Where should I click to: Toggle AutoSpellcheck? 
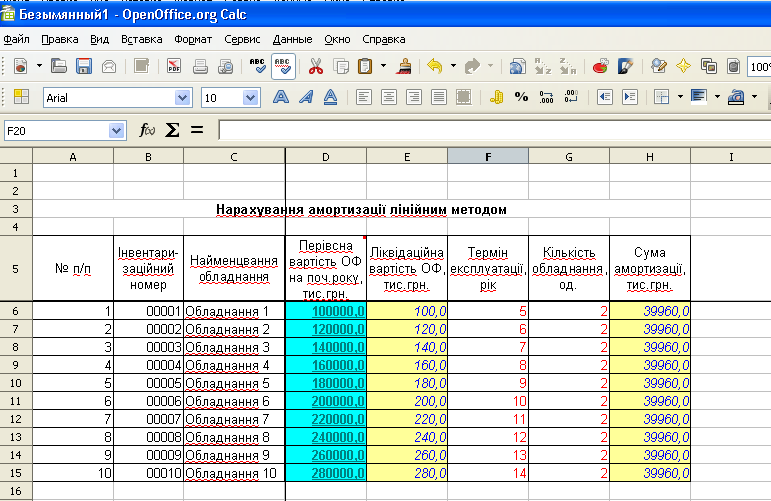[x=283, y=66]
